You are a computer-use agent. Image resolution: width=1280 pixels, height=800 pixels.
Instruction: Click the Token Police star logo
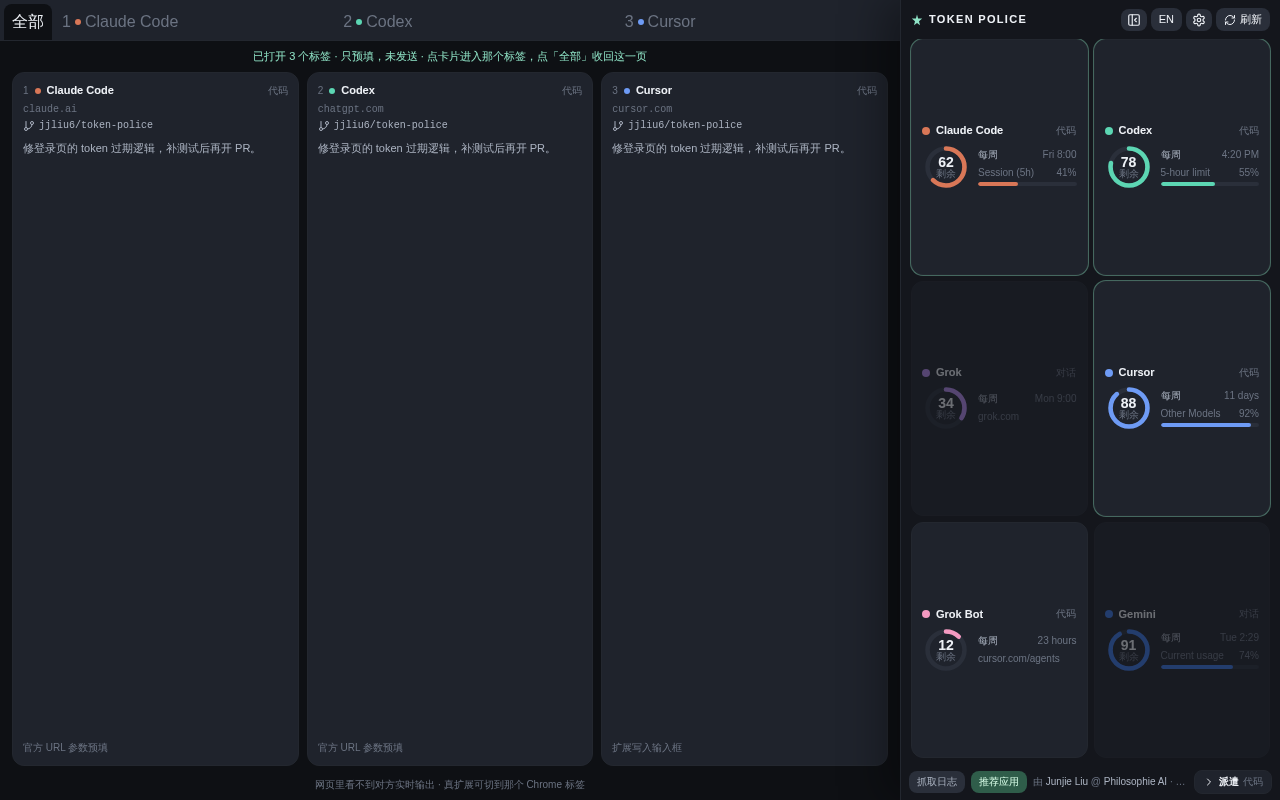pyautogui.click(x=917, y=20)
